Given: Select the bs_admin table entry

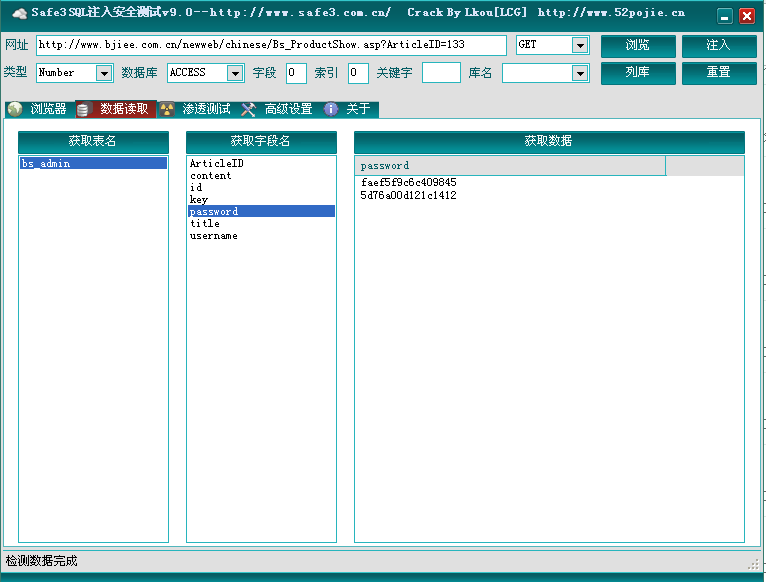Looking at the screenshot, I should tap(93, 163).
